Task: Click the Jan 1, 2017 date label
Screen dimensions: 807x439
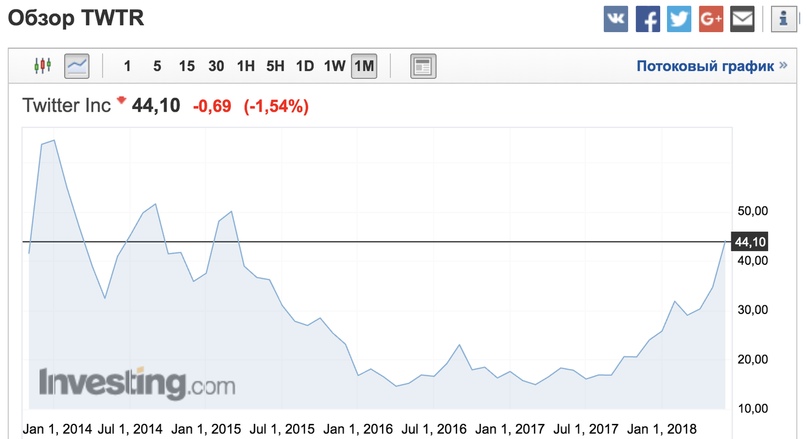Action: click(x=510, y=429)
